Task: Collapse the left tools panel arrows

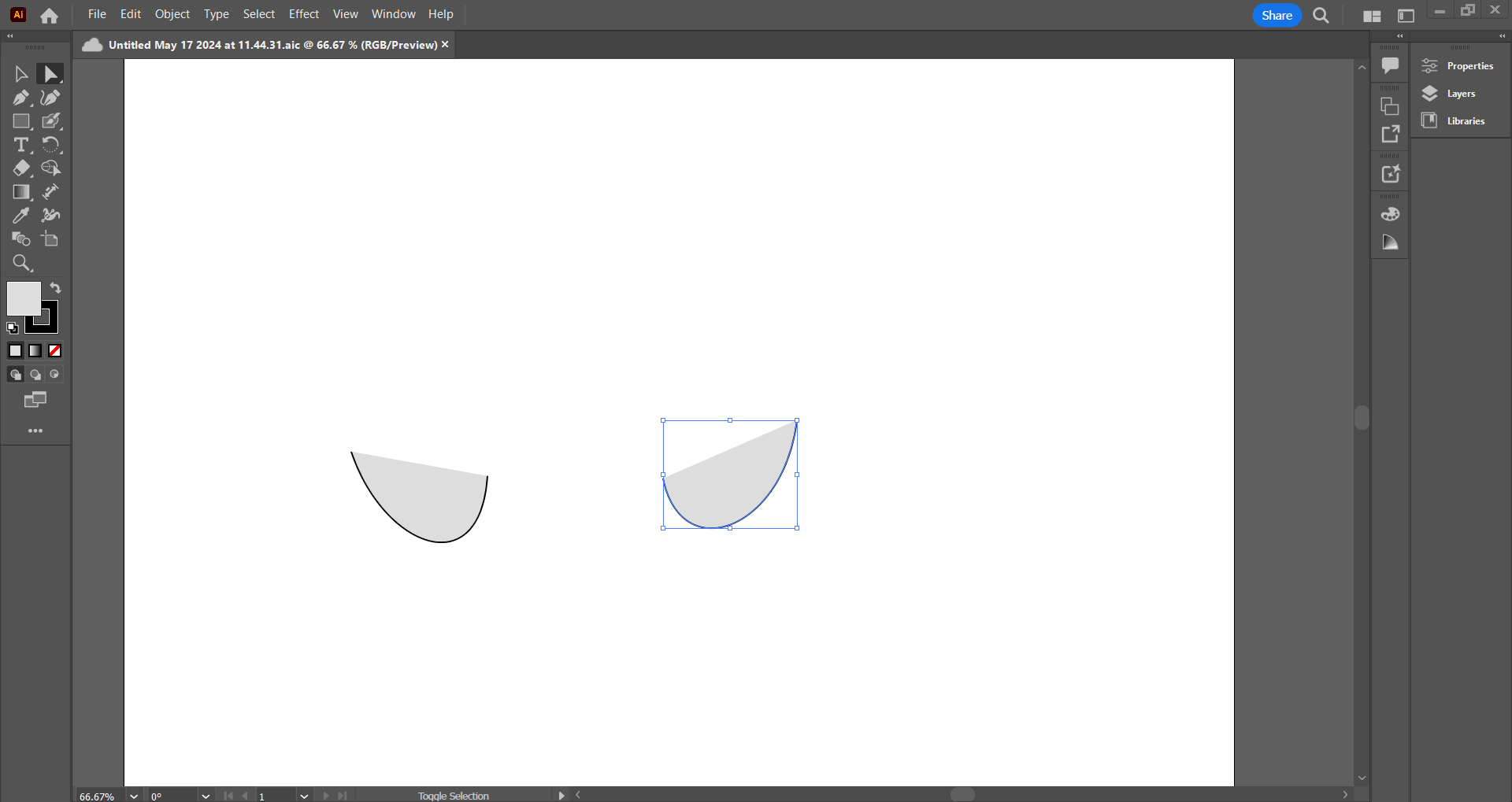Action: [x=10, y=36]
